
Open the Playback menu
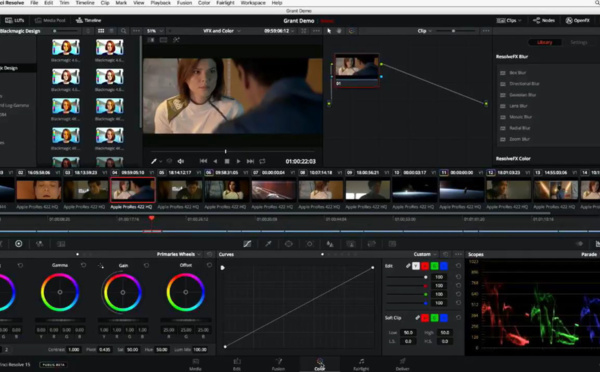click(x=160, y=3)
